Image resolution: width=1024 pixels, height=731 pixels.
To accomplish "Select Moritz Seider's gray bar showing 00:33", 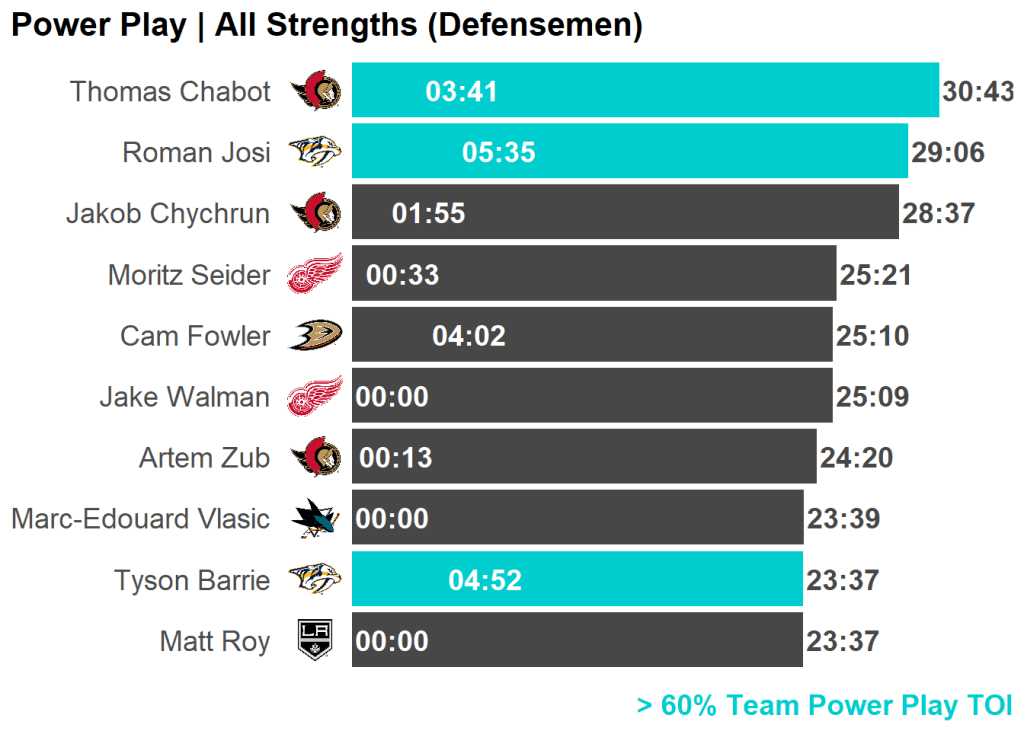I will [x=594, y=274].
